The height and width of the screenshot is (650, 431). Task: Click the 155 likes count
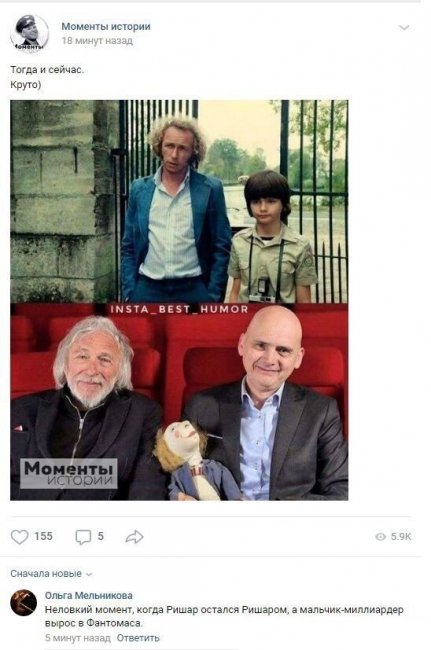43,536
